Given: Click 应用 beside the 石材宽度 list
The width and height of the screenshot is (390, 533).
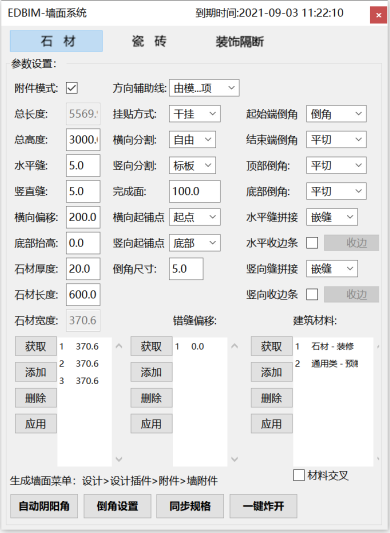Looking at the screenshot, I should [x=36, y=424].
